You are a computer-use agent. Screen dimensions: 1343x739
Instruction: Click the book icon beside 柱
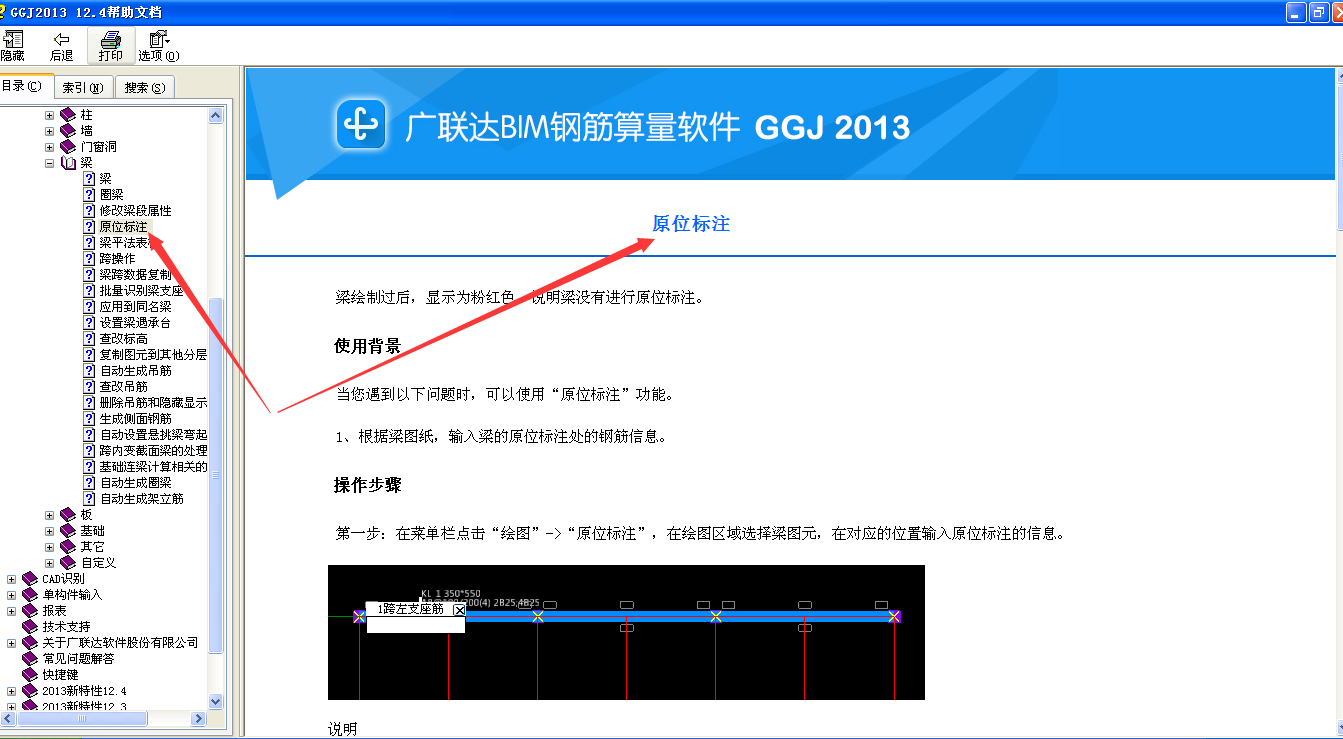[x=68, y=115]
